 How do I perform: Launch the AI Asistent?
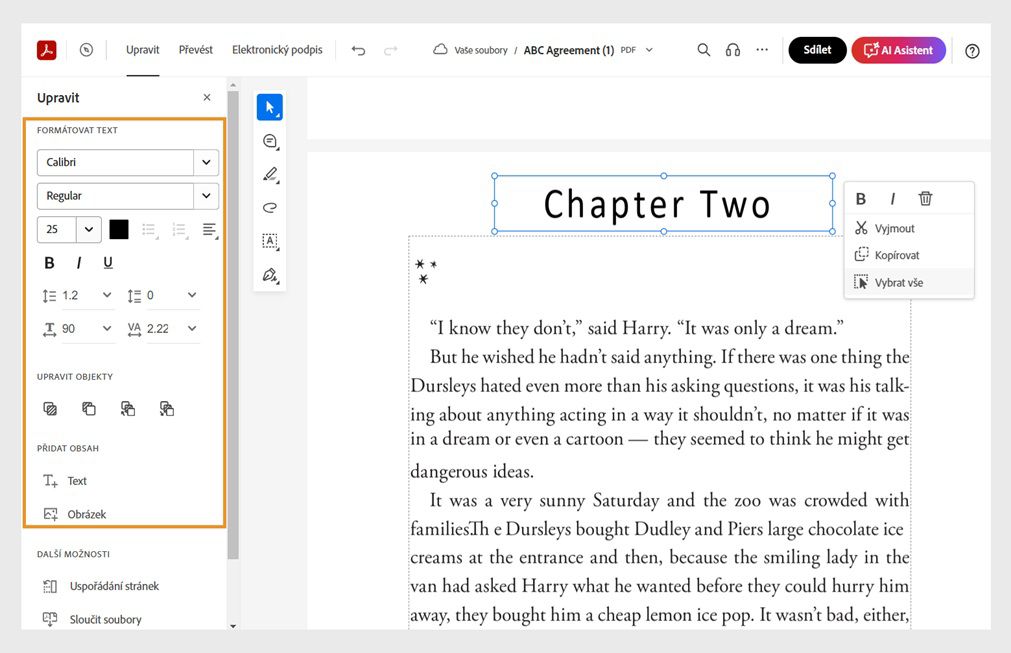[x=898, y=50]
